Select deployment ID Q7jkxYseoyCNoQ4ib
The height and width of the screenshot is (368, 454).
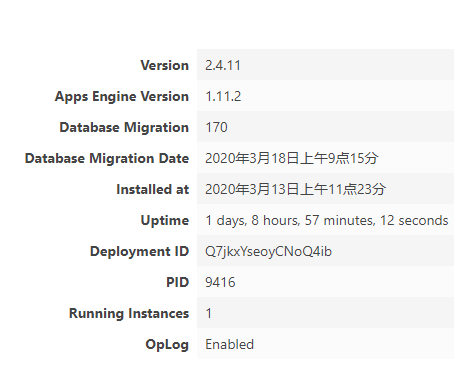[x=269, y=251]
